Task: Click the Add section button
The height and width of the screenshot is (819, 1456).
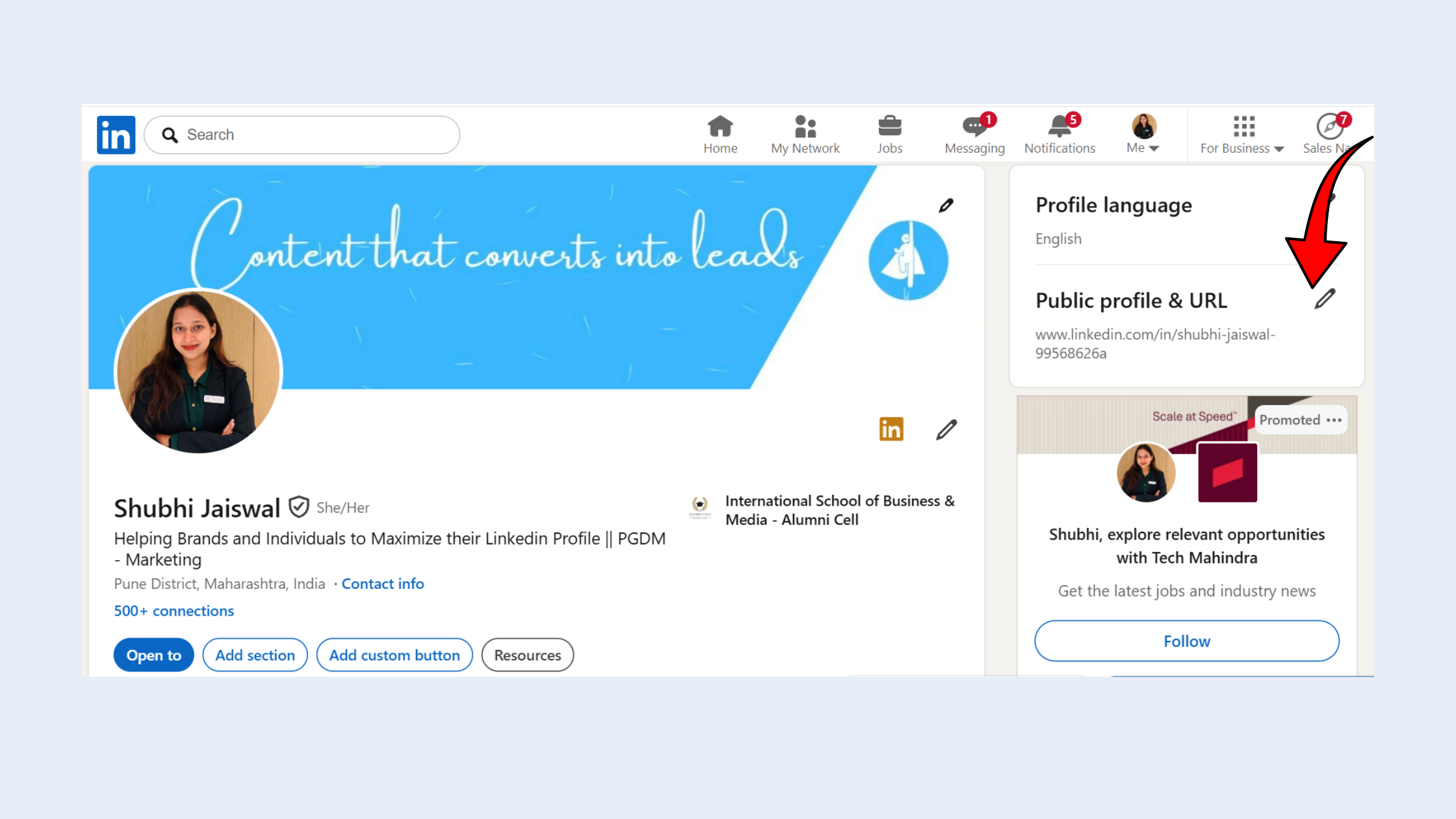Action: (x=255, y=655)
